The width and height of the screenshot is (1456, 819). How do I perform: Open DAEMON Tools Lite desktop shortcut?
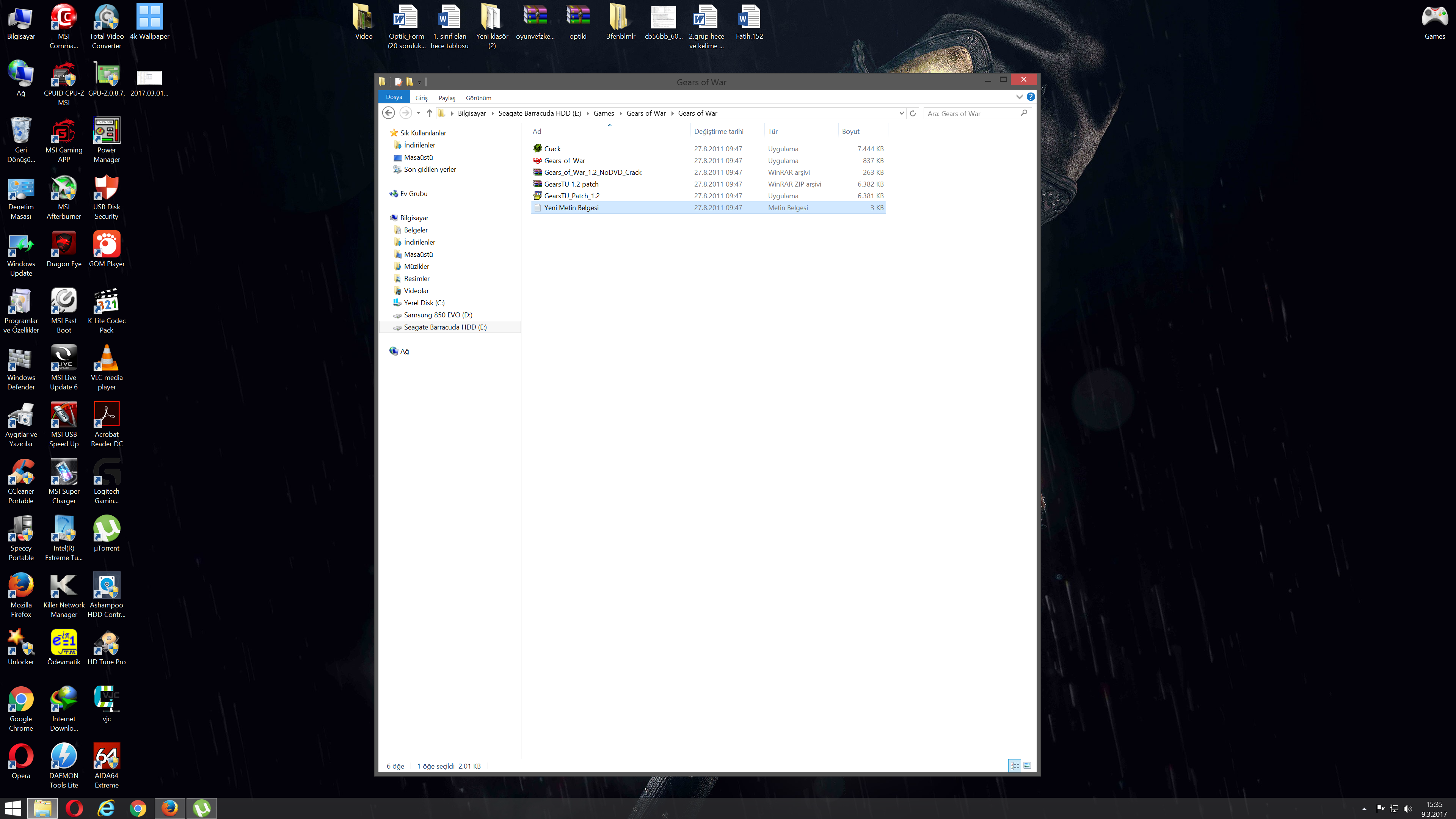tap(64, 765)
